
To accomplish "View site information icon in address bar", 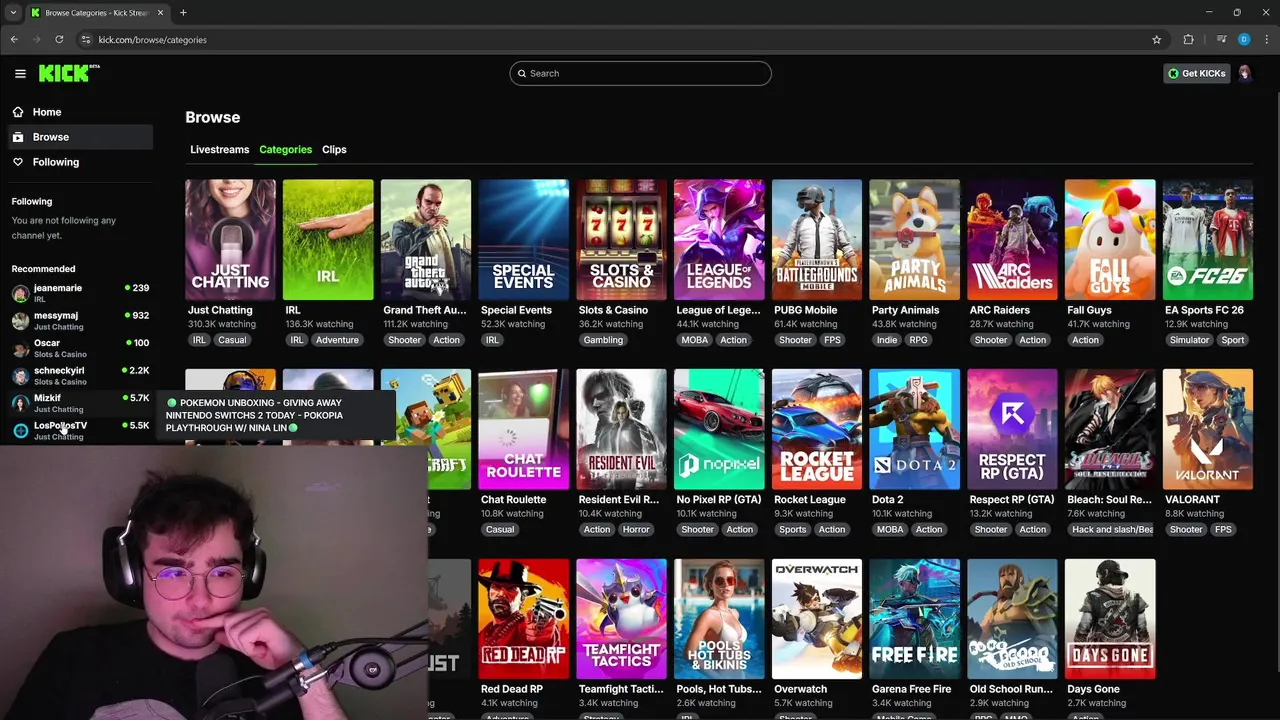I will coord(86,39).
